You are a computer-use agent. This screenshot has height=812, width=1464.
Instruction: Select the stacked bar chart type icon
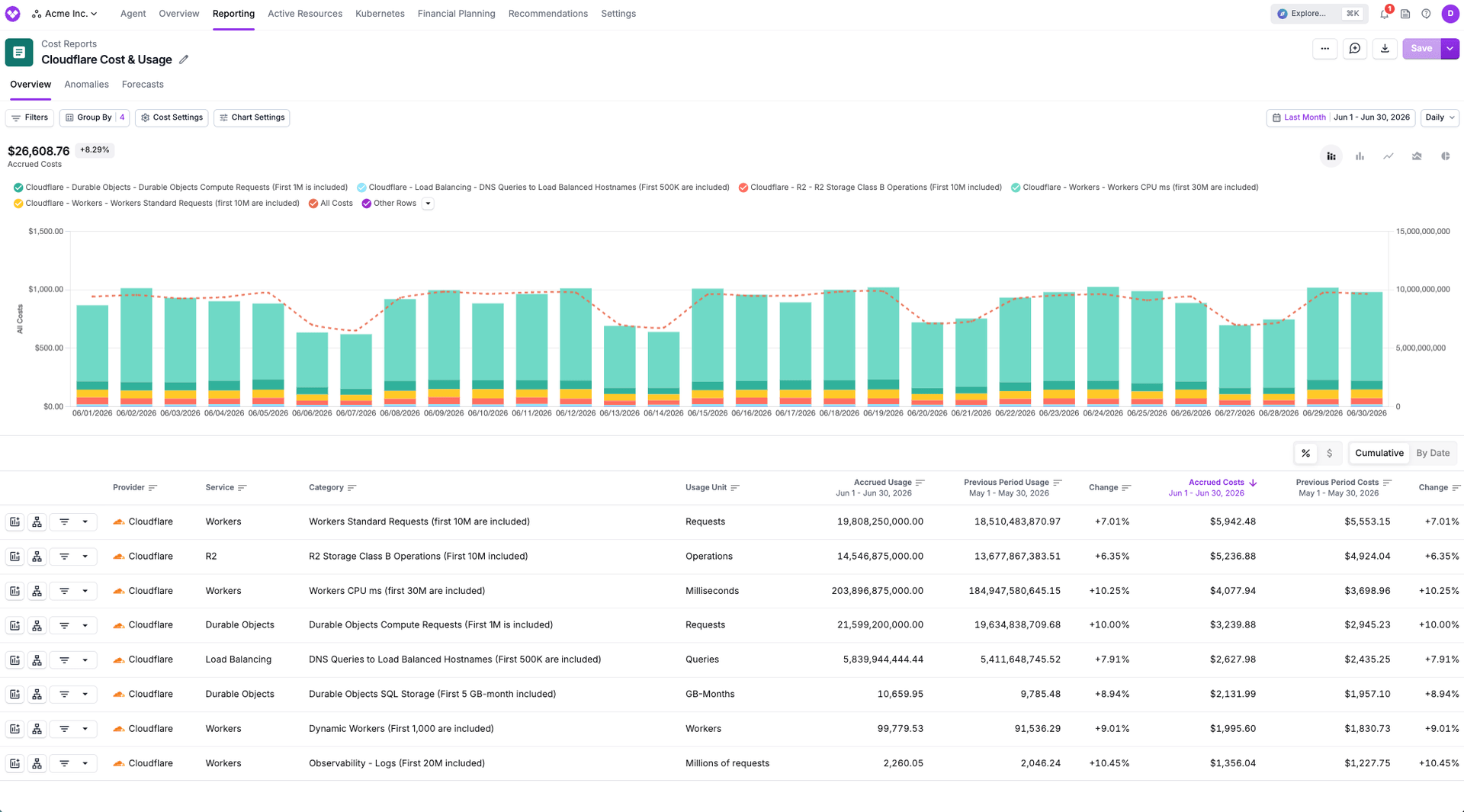1331,156
